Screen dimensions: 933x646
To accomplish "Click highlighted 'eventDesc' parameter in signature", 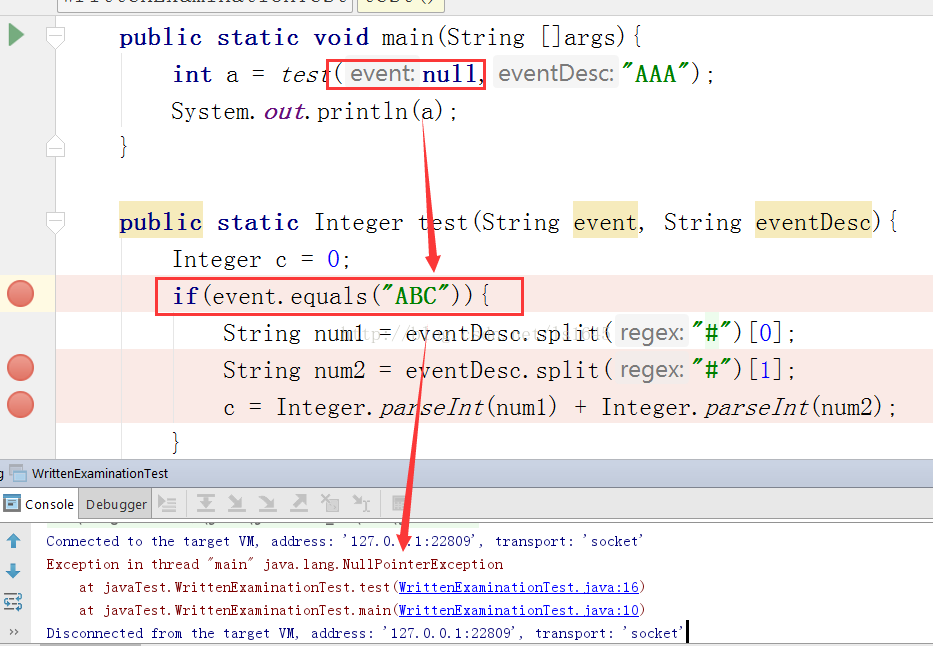I will 813,222.
